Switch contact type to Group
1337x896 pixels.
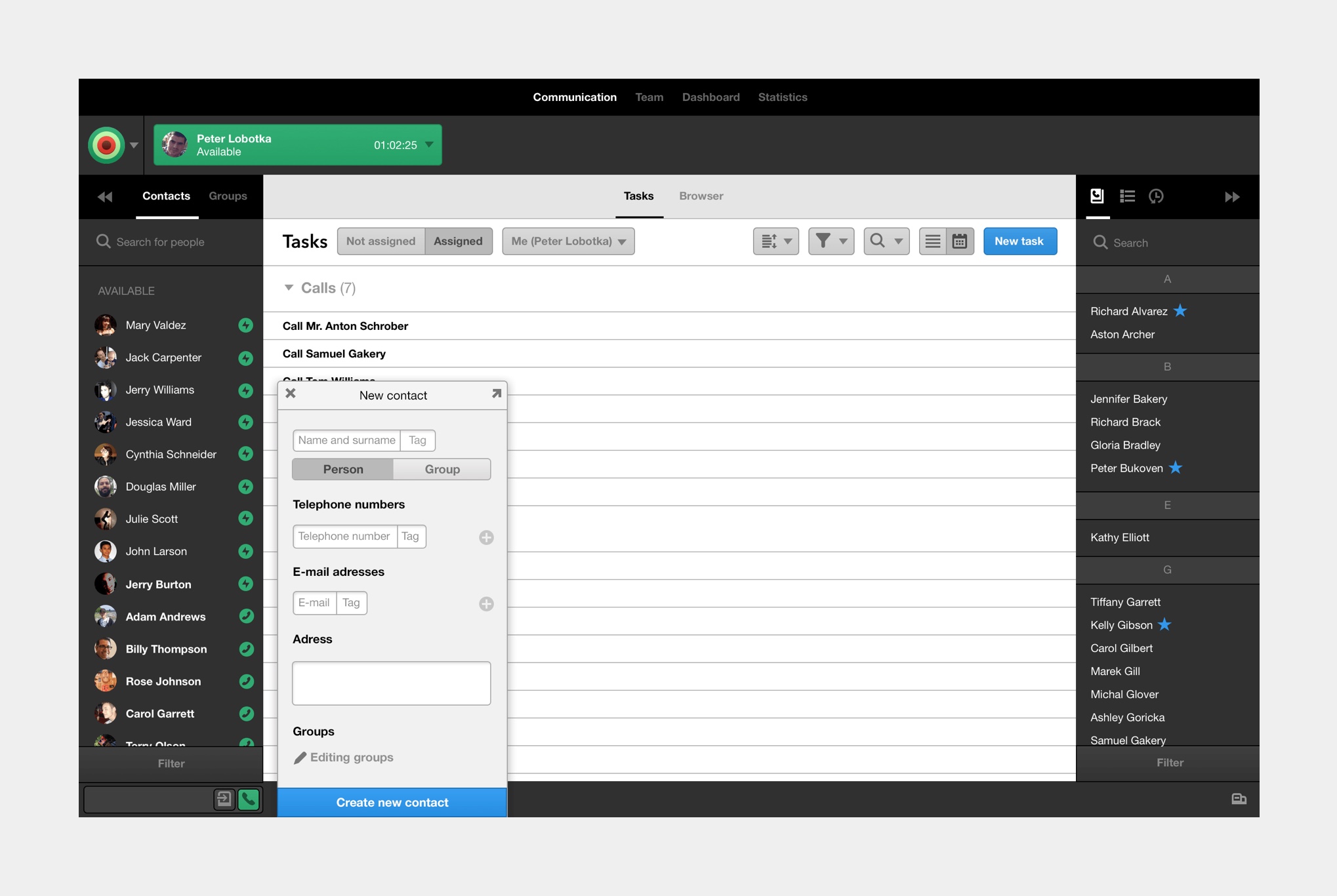click(442, 468)
